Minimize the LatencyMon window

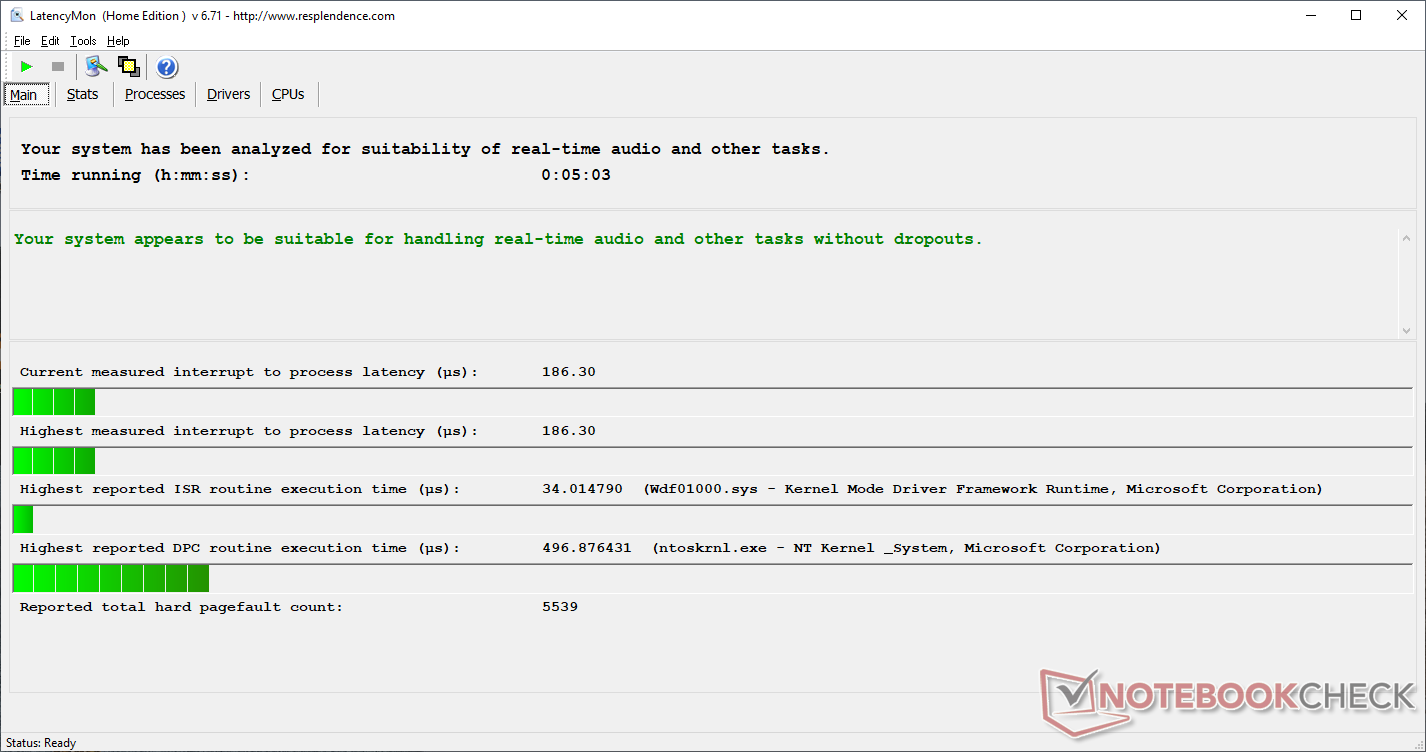[x=1311, y=15]
